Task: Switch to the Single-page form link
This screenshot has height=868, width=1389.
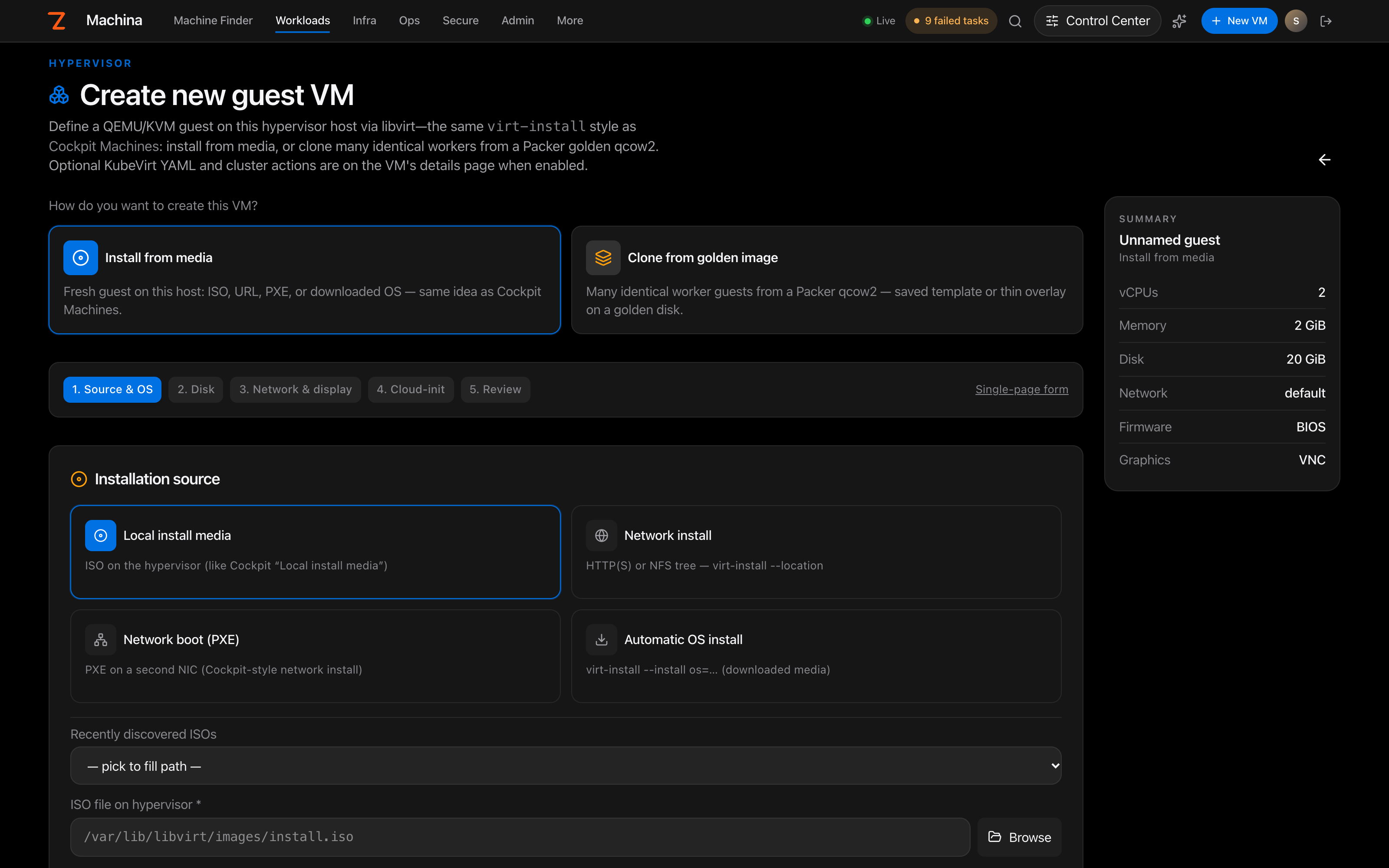Action: coord(1022,390)
